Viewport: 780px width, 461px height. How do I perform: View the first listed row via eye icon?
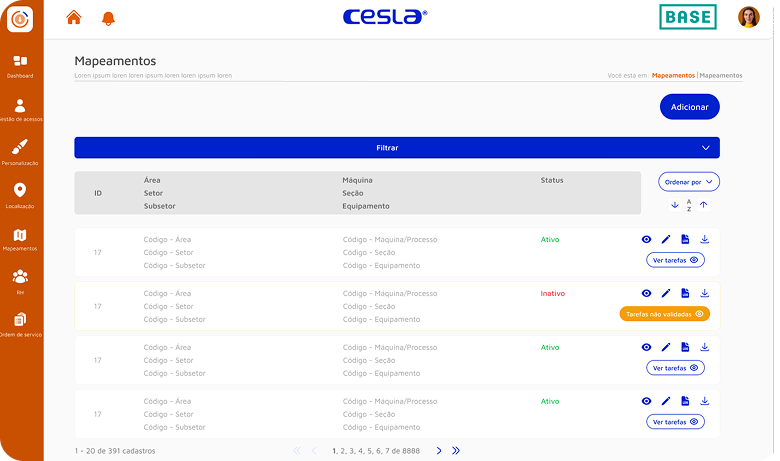646,240
